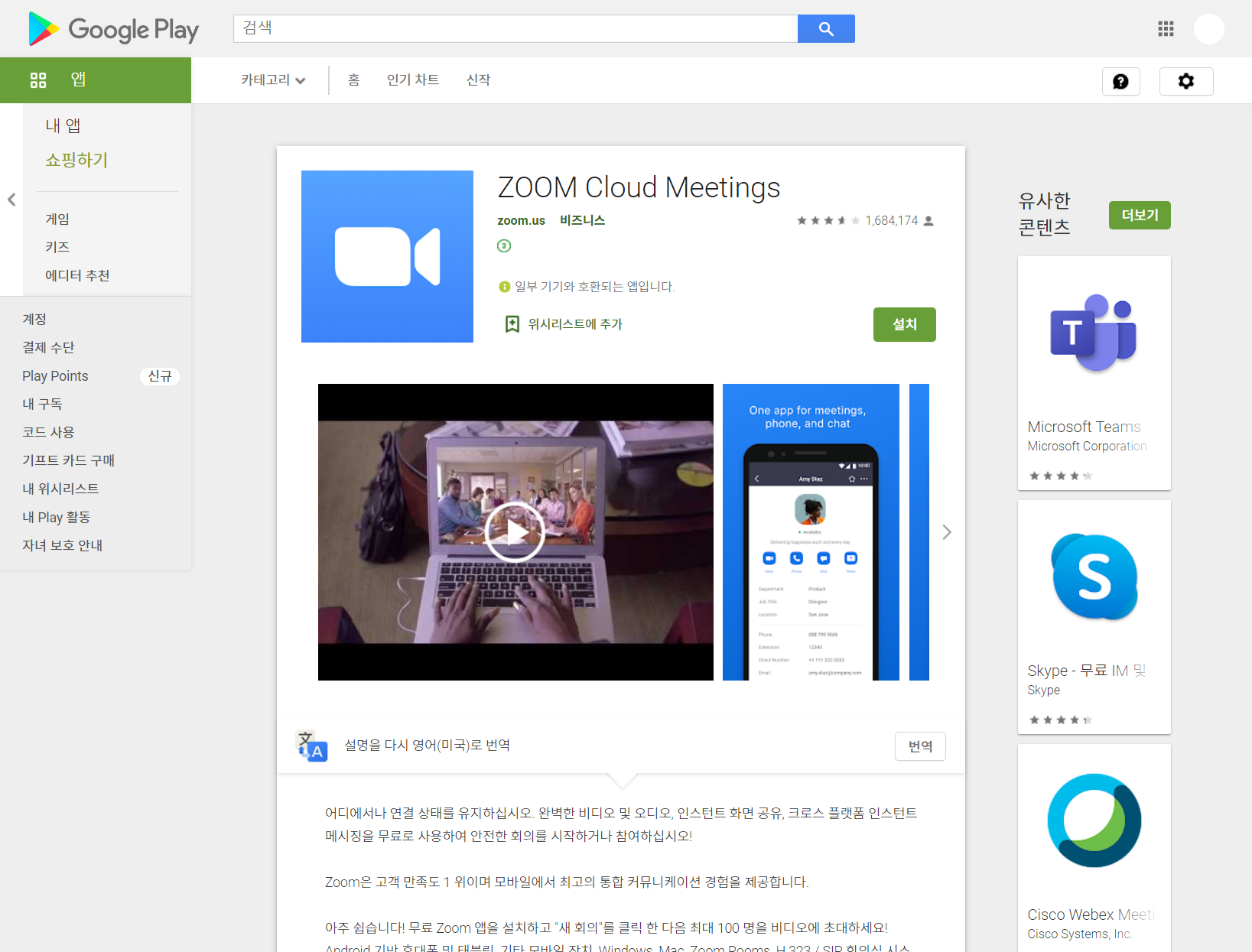Click the translate language icon

point(312,746)
